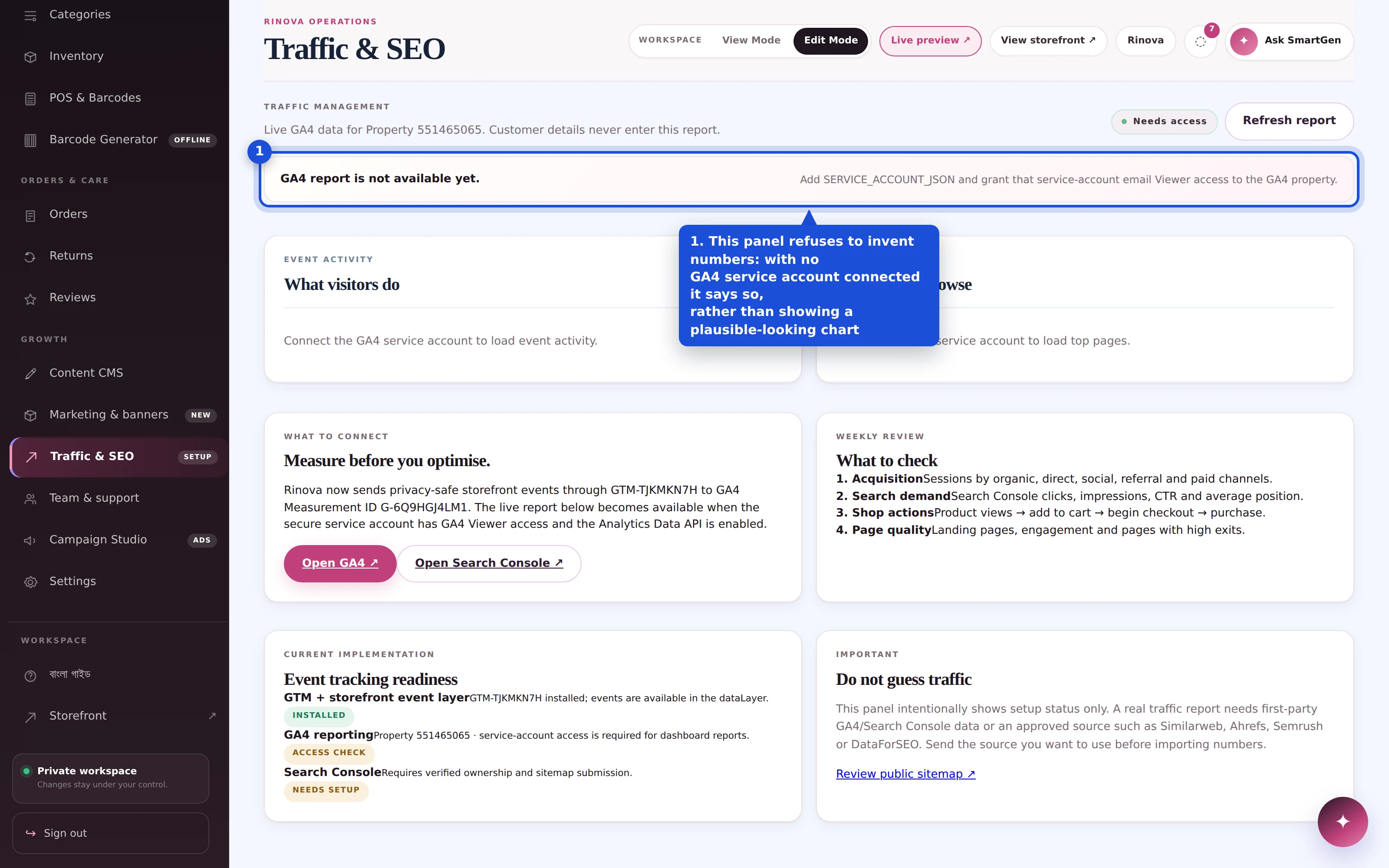Screen dimensions: 1389x868
Task: Click the POS & Barcodes receipt icon
Action: (x=30, y=99)
